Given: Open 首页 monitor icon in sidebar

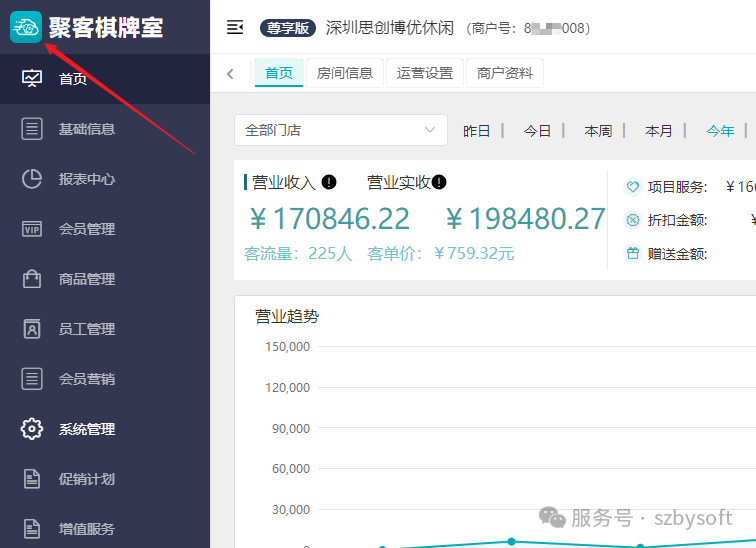Looking at the screenshot, I should [32, 79].
